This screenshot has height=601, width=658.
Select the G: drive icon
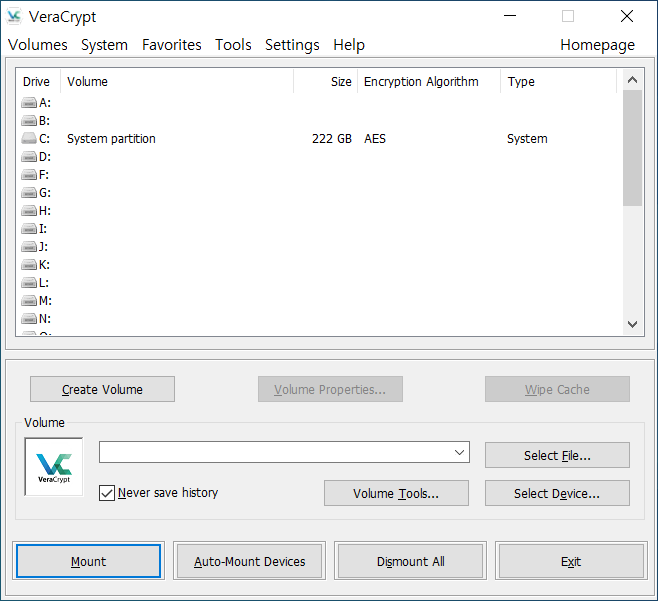(x=29, y=193)
